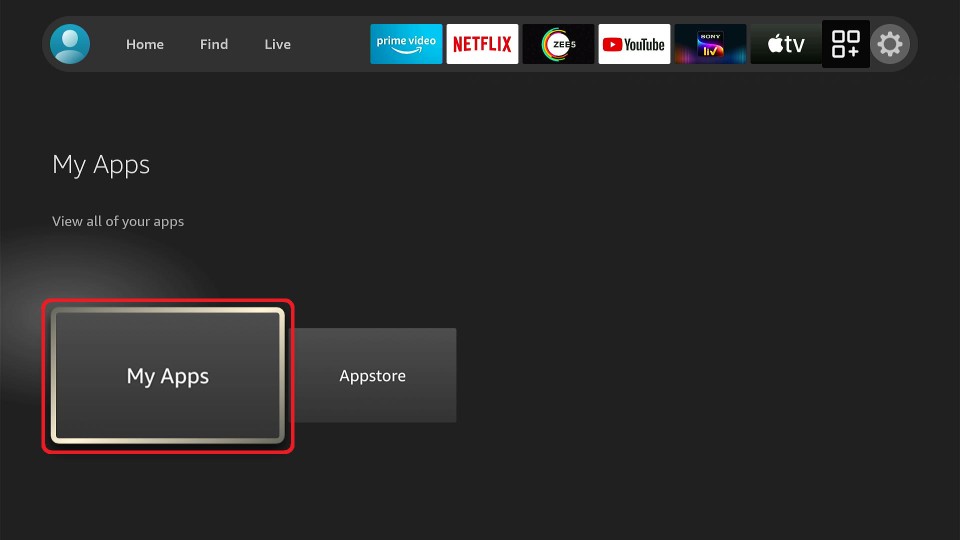Click the 'My Apps' heading text
Viewport: 960px width, 540px height.
[101, 165]
